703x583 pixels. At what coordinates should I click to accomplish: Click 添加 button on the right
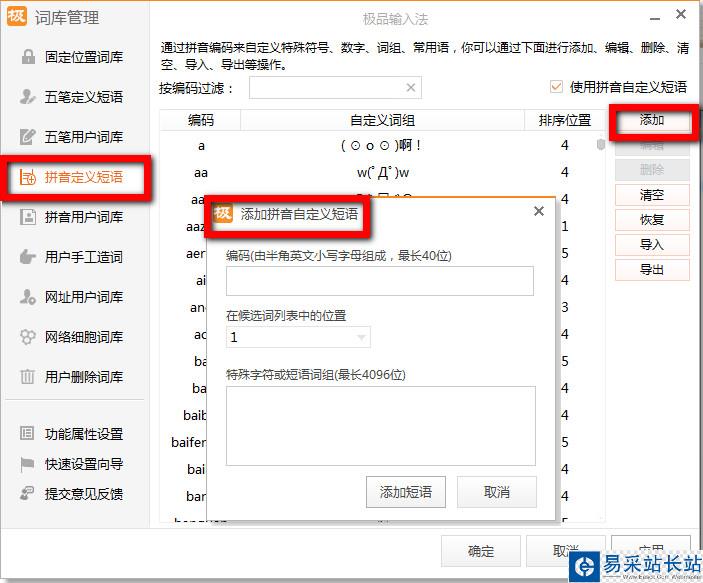coord(652,120)
